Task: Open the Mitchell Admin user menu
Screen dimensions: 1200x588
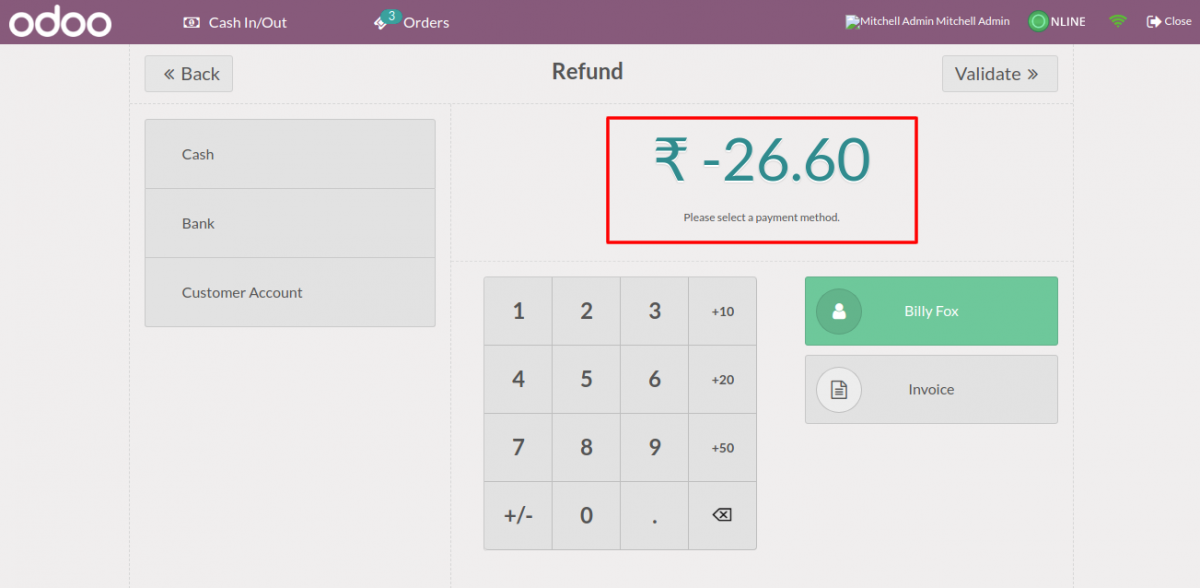Action: point(926,20)
